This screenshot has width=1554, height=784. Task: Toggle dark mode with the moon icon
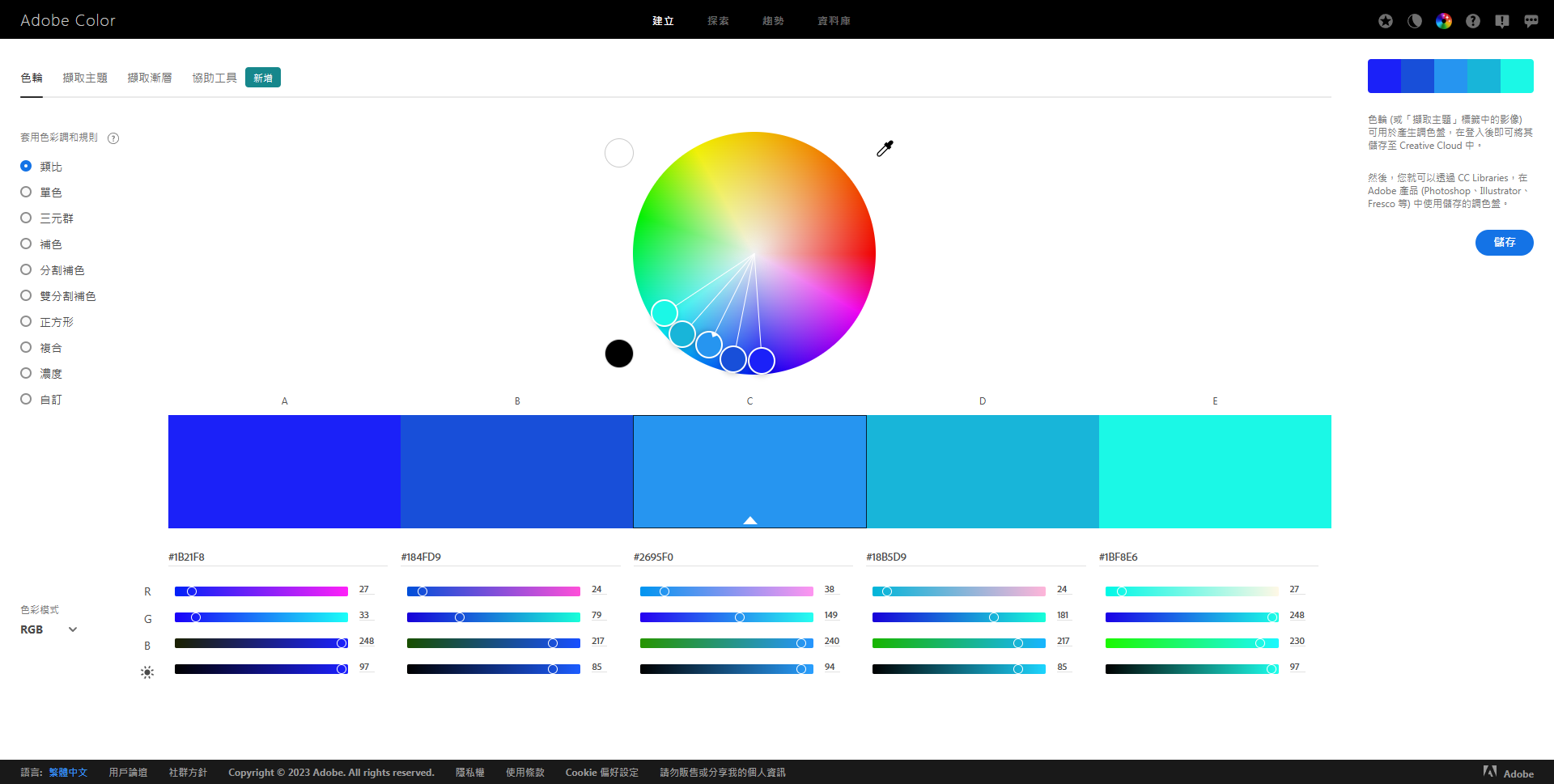coord(1415,21)
